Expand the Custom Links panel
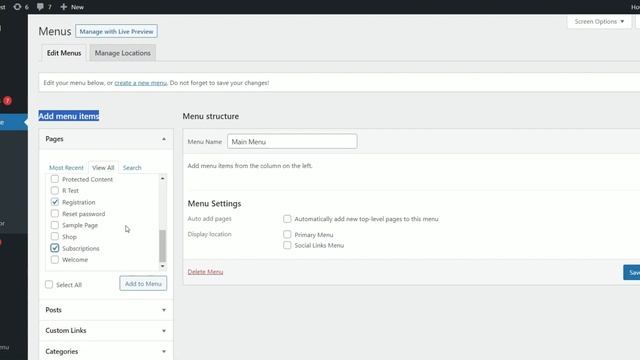The width and height of the screenshot is (640, 360). pos(106,331)
